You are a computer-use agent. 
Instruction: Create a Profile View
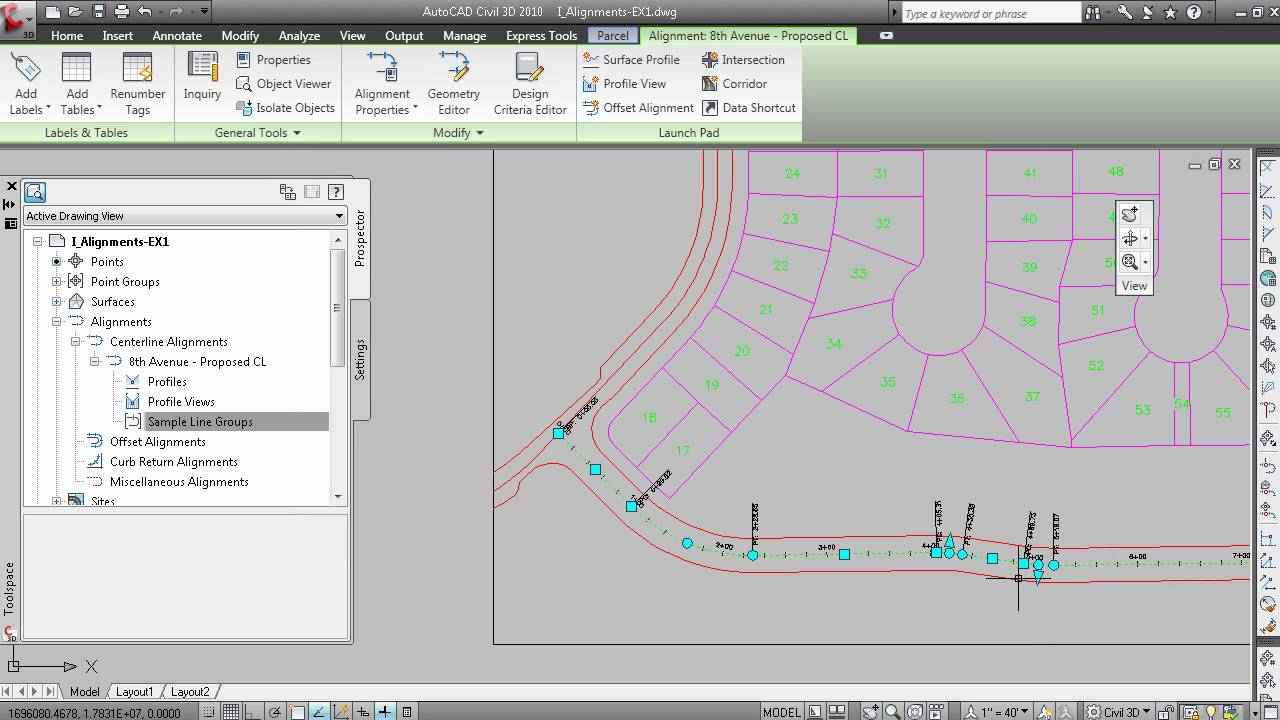point(624,84)
